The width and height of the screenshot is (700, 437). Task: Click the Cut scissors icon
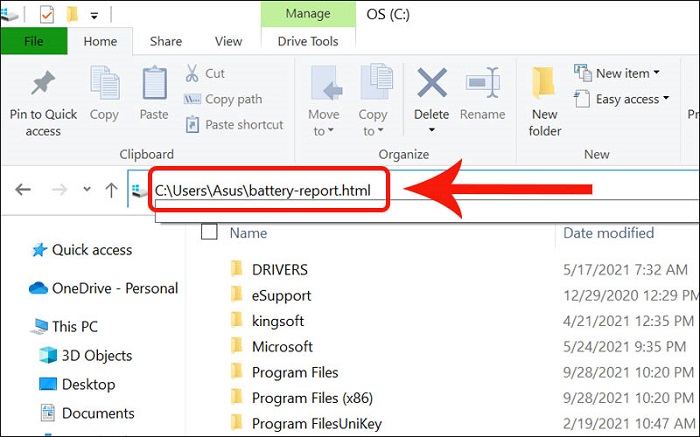192,73
